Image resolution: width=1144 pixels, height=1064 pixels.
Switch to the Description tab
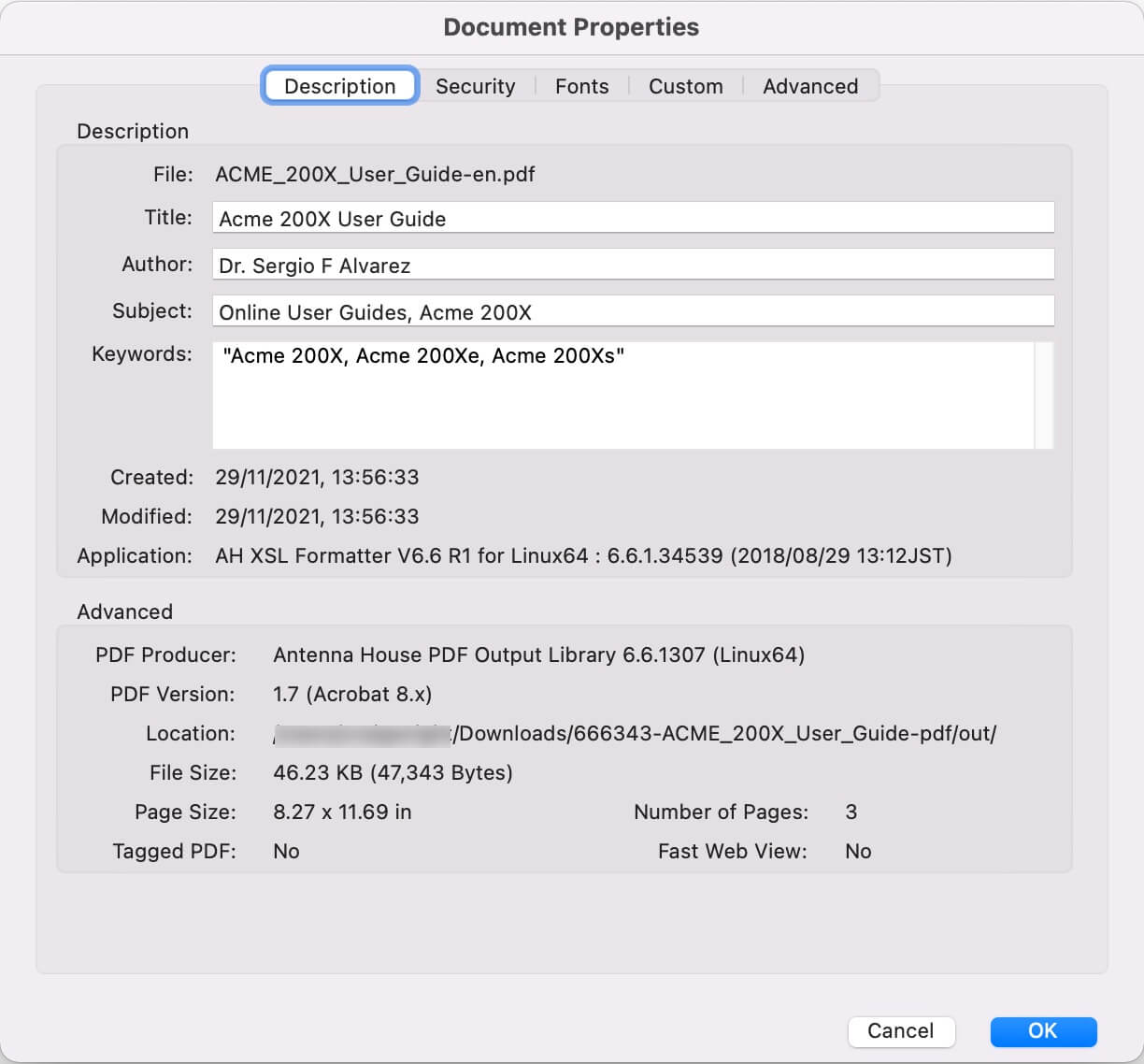pyautogui.click(x=340, y=86)
